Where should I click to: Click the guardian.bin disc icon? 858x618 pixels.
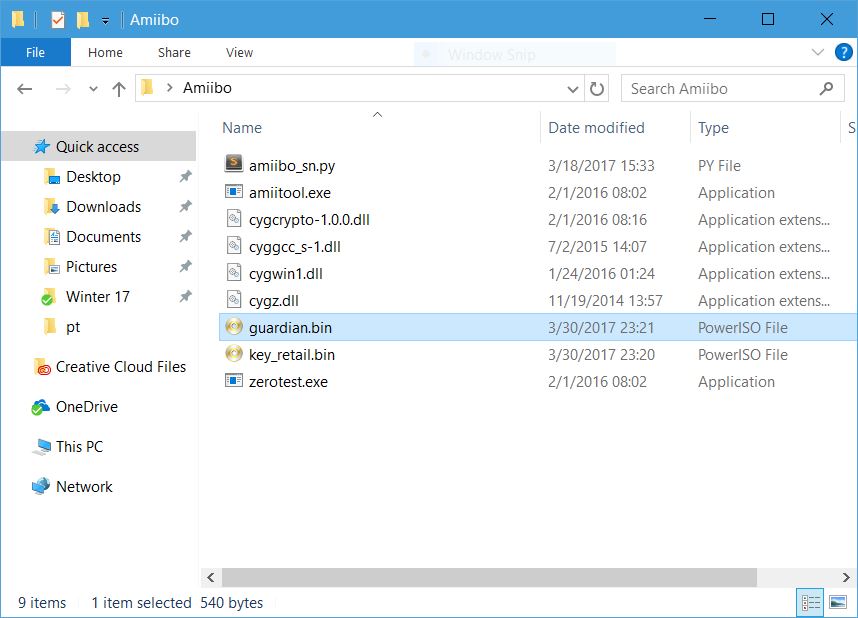click(234, 327)
